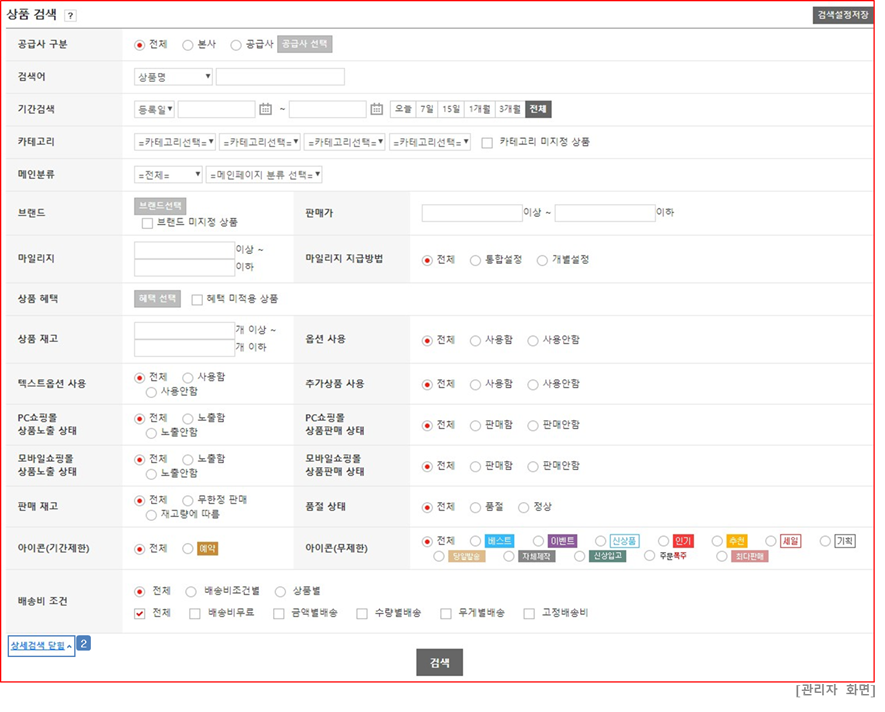Open the 메인페이지 분류 선택 dropdown
The image size is (885, 712).
click(264, 175)
